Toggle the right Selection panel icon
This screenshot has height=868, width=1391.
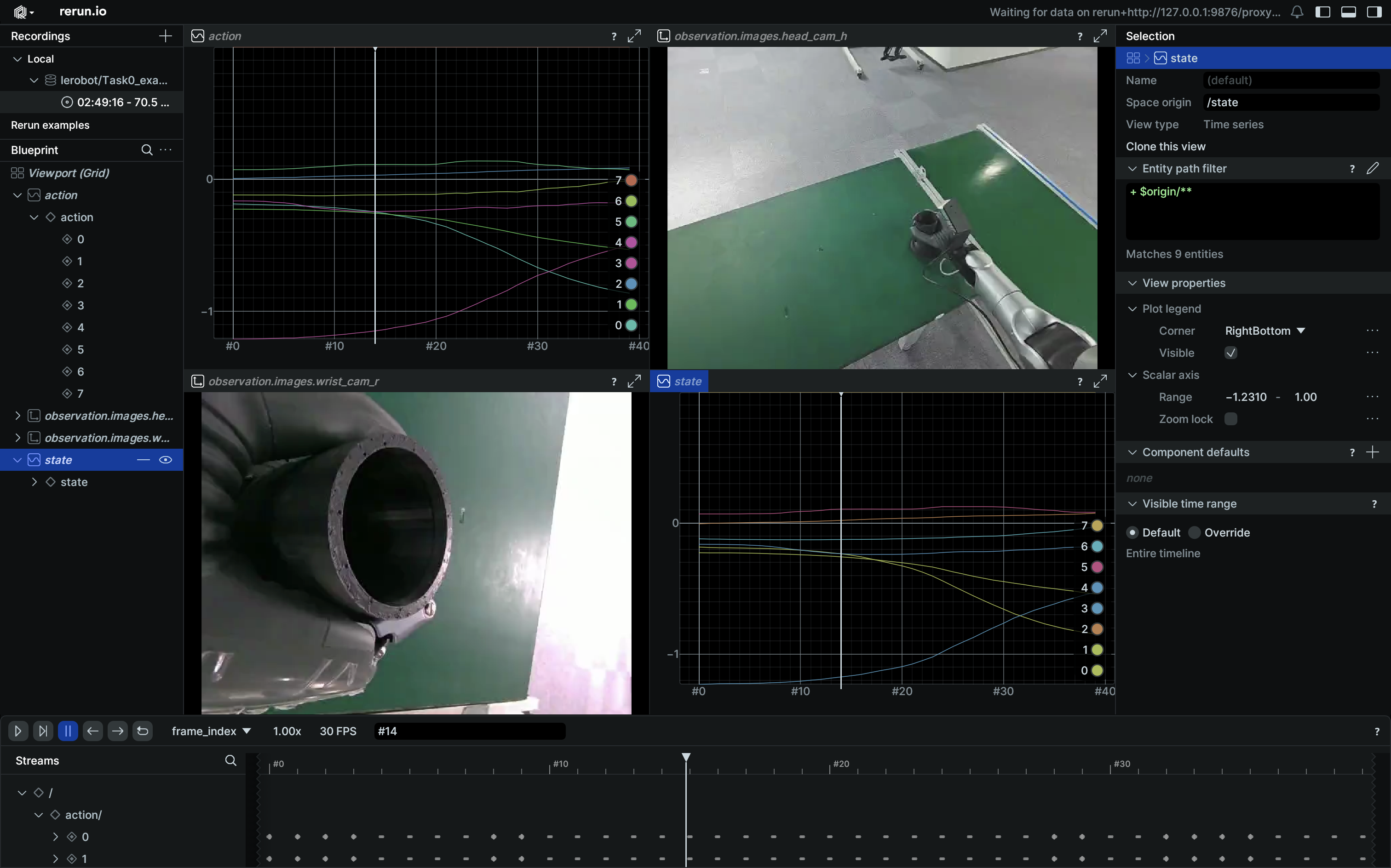click(1374, 12)
